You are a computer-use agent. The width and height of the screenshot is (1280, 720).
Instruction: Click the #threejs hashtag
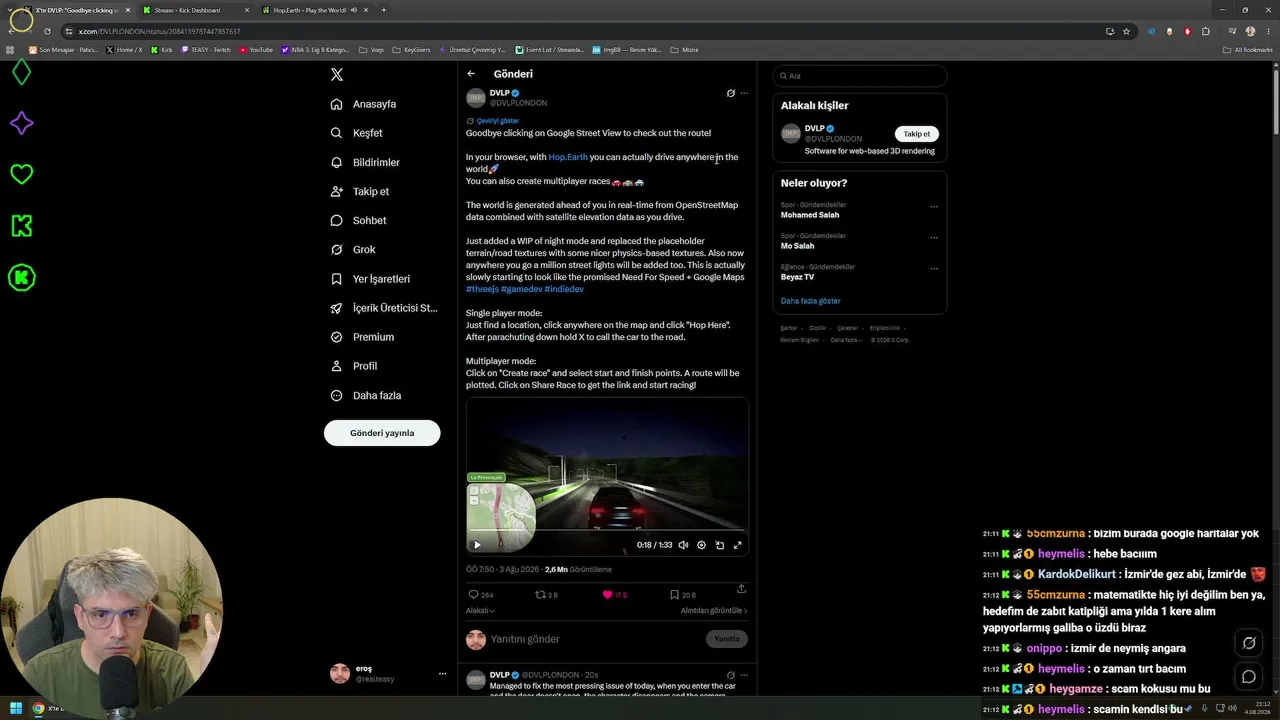point(482,289)
